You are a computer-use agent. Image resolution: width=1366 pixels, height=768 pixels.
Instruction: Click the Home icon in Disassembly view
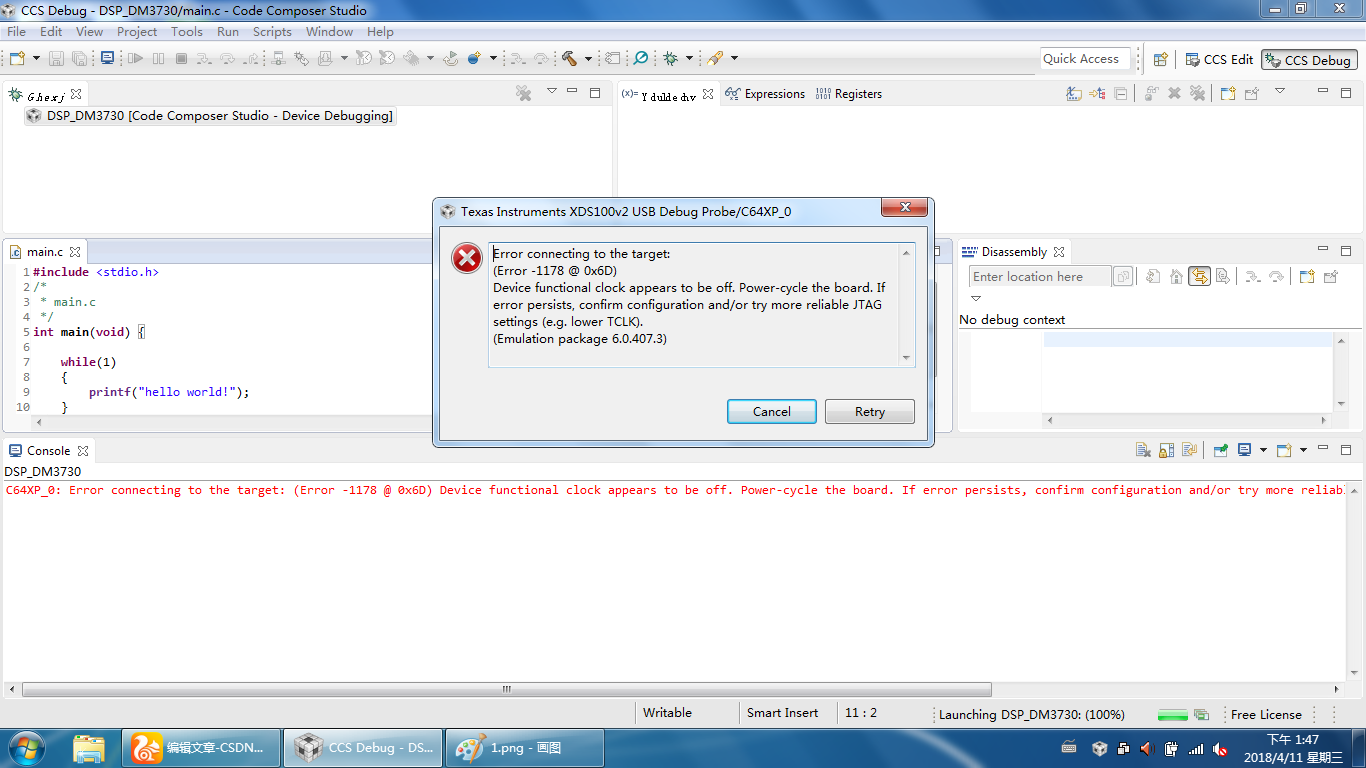1176,277
